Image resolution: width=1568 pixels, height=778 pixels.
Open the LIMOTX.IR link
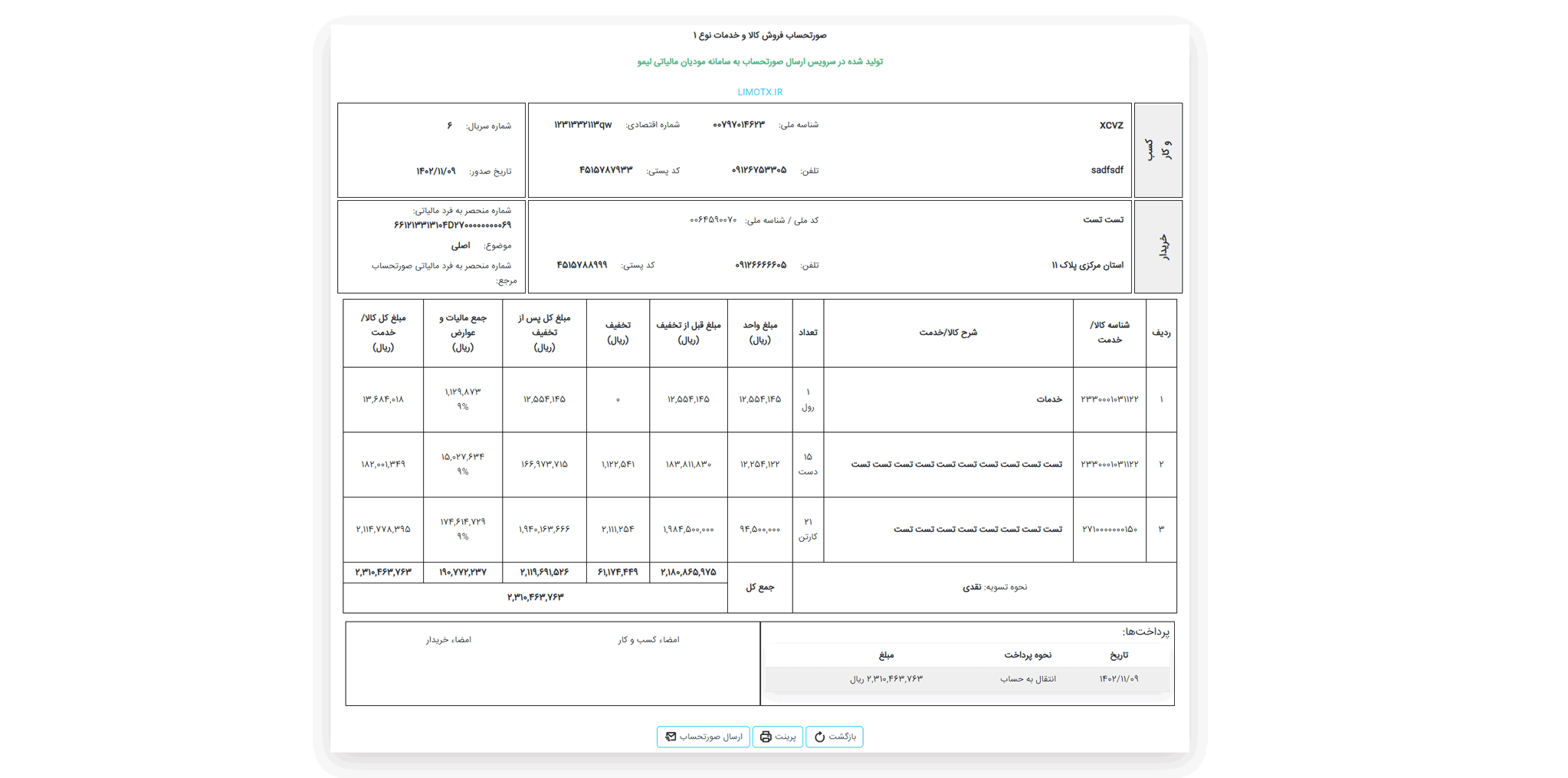[759, 91]
